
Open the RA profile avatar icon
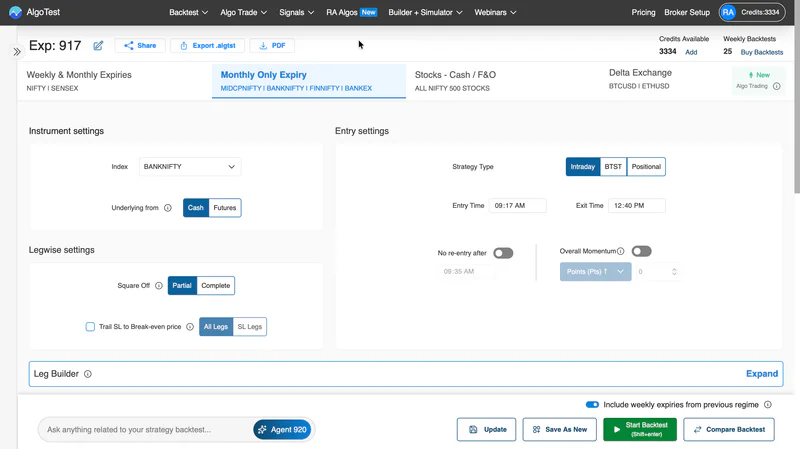click(x=728, y=12)
